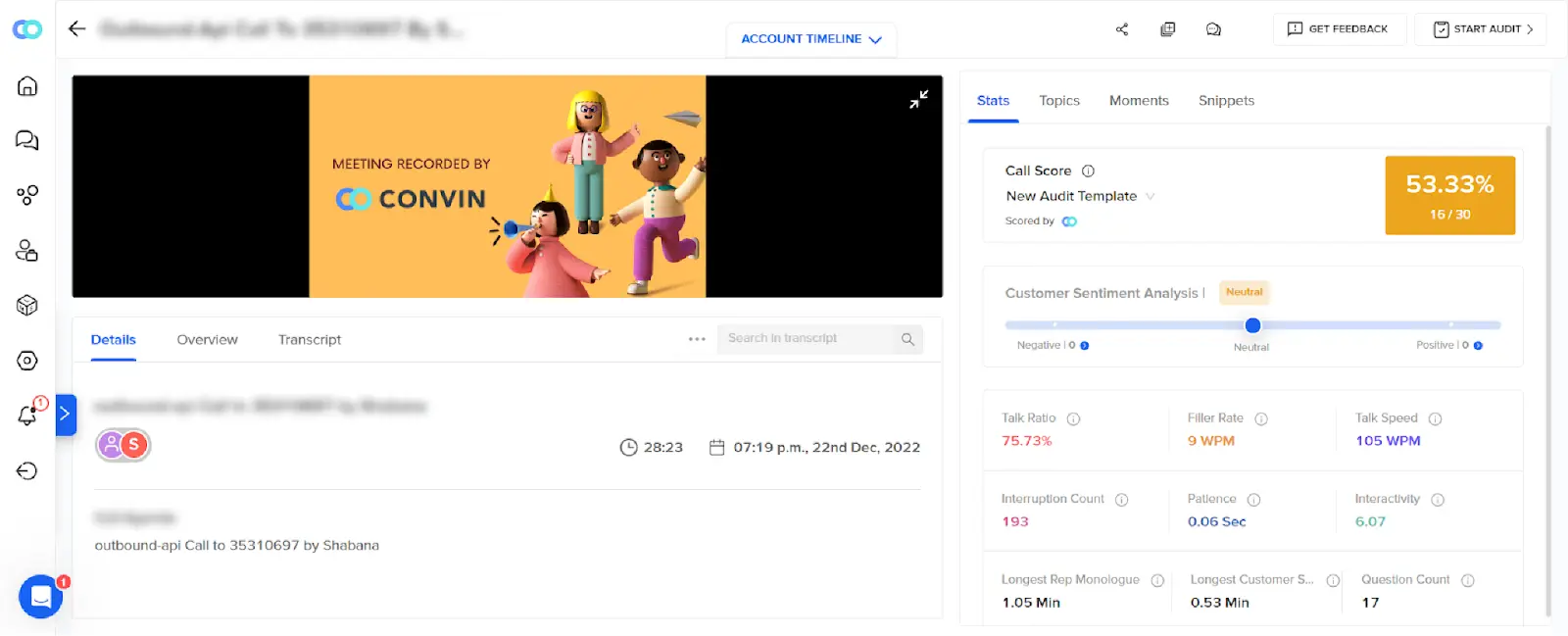This screenshot has width=1568, height=636.
Task: Open the hexagon settings icon in sidebar
Action: pos(27,361)
